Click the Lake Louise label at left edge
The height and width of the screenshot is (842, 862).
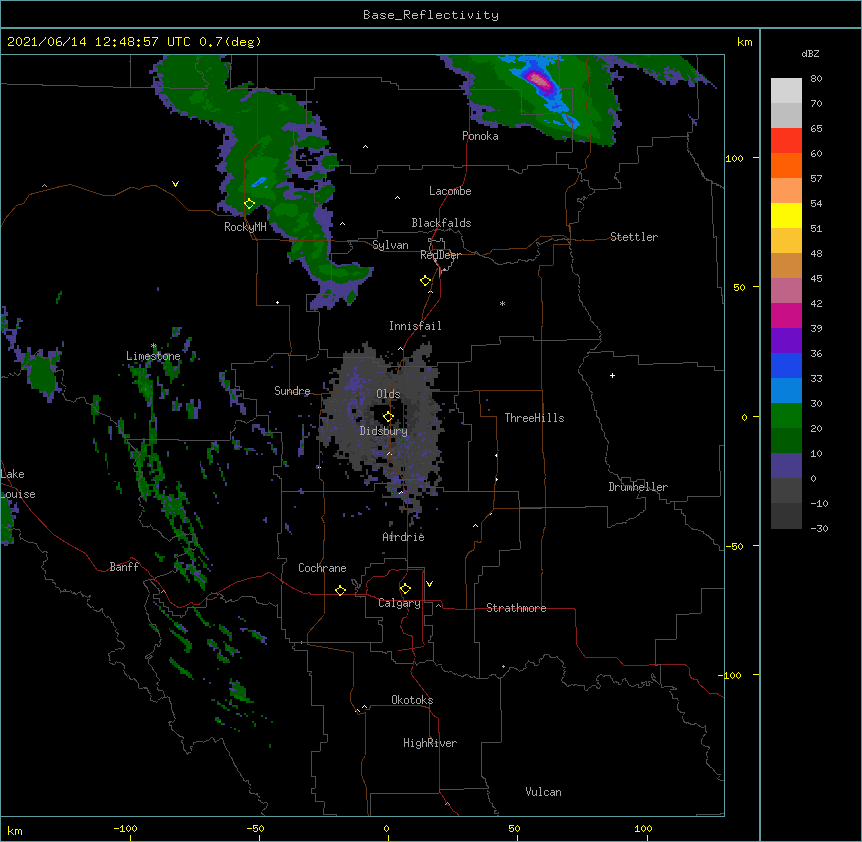click(x=18, y=484)
